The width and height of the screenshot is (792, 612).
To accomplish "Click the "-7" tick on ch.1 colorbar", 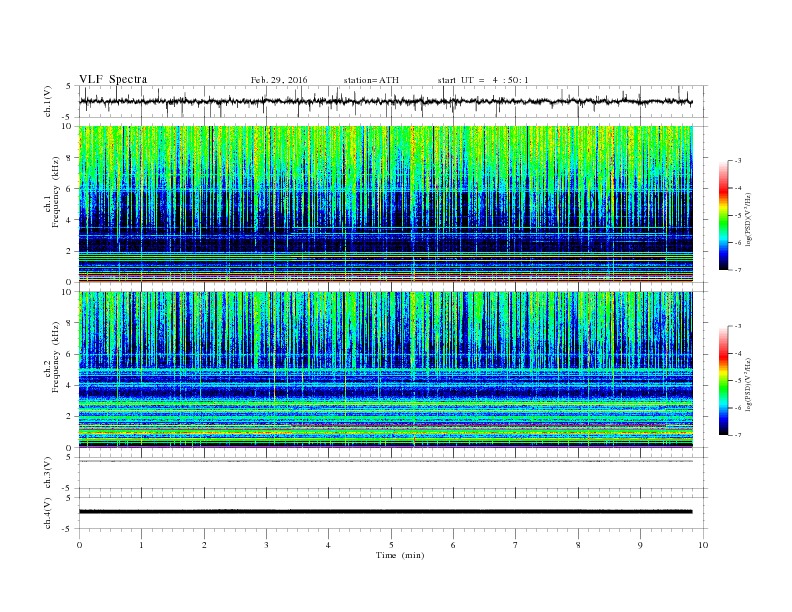I will pos(737,270).
